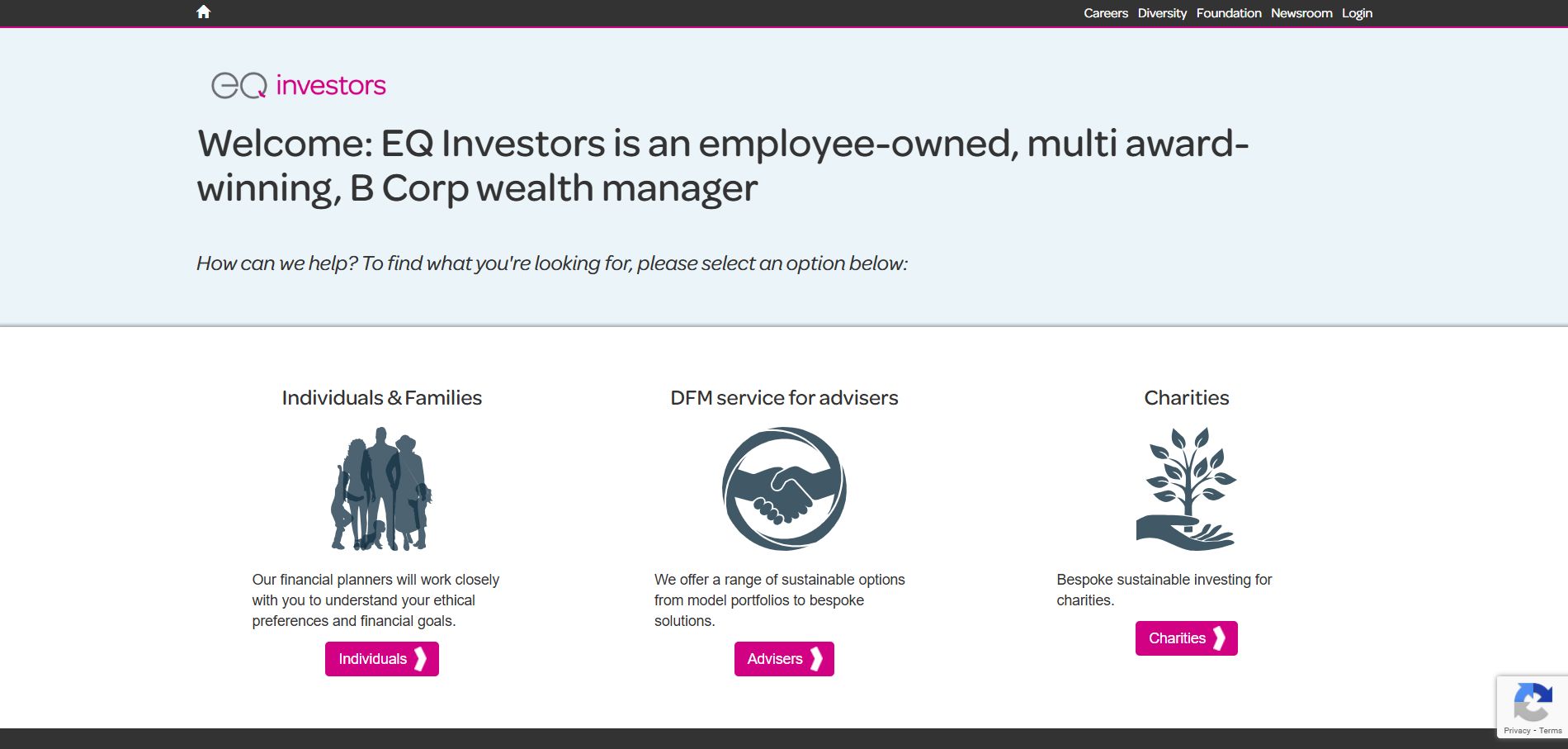Open the Diversity page
Screen dimensions: 1568x749
[x=1161, y=12]
